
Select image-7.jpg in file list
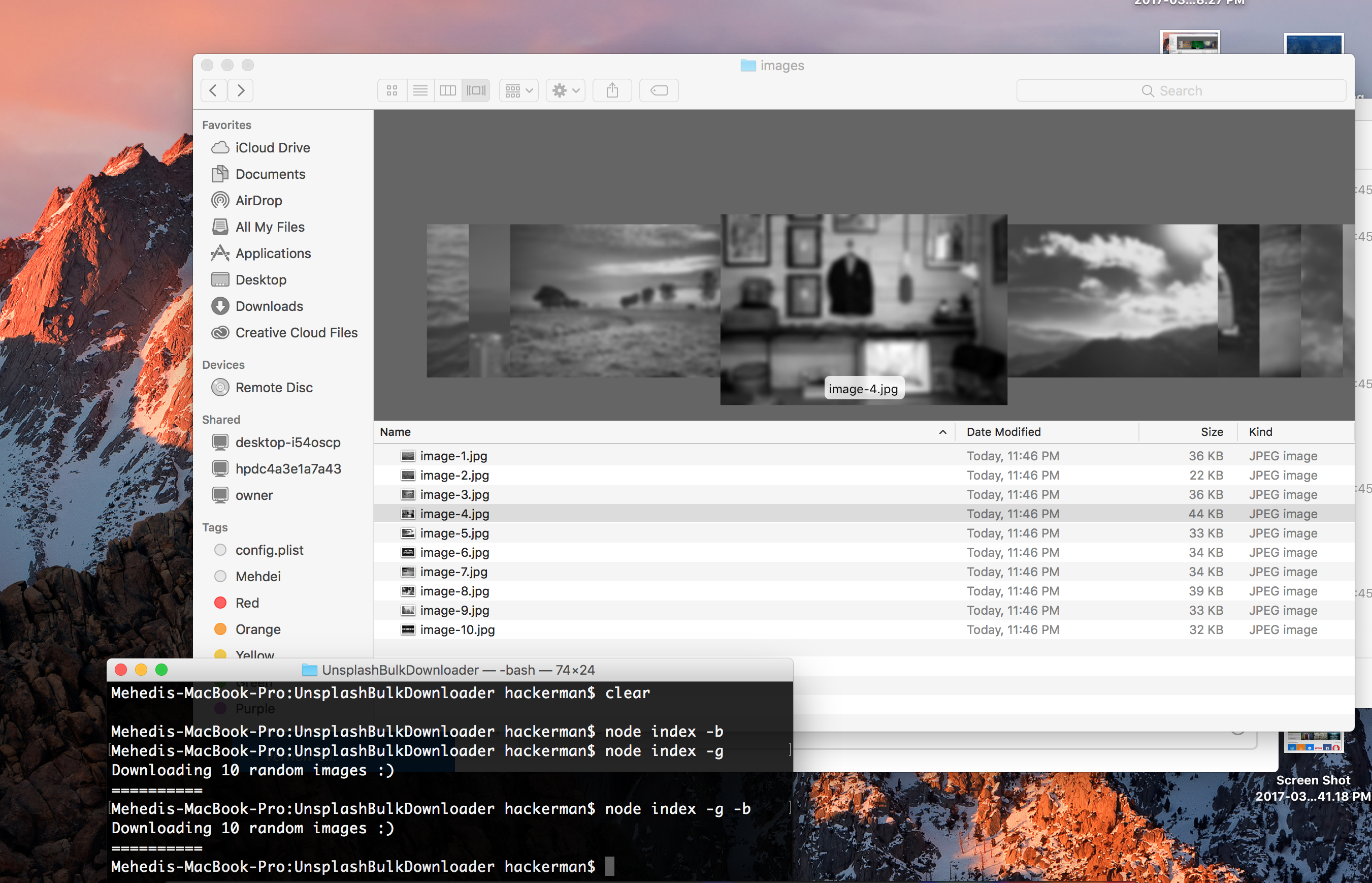(x=453, y=572)
